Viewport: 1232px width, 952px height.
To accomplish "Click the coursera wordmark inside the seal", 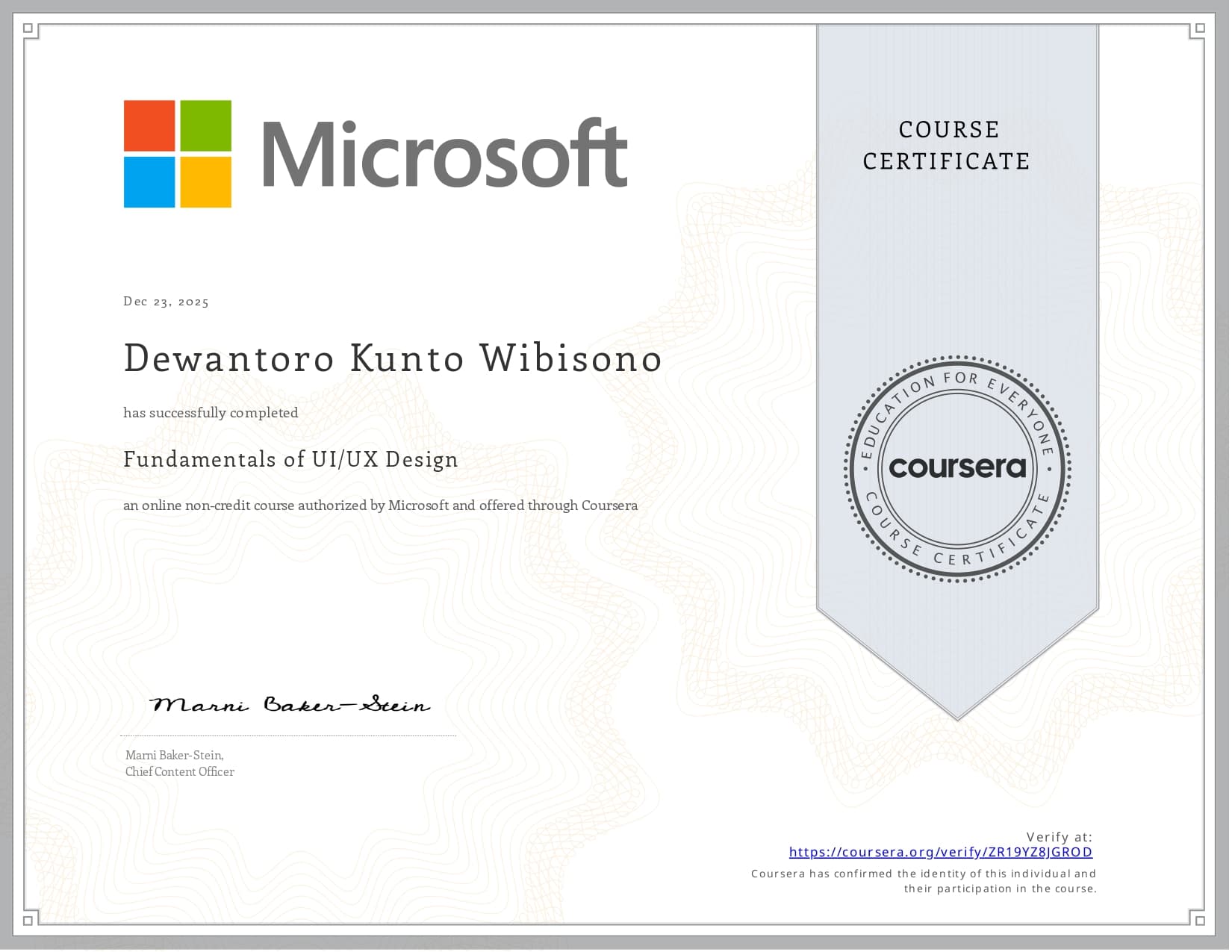I will (x=957, y=467).
